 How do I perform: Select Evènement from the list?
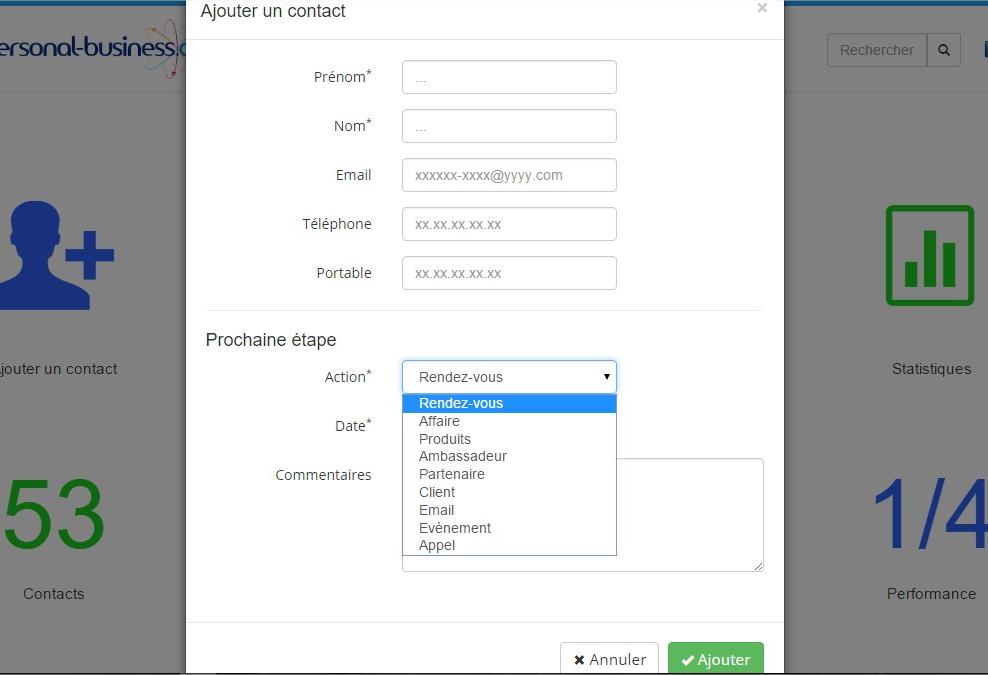455,528
